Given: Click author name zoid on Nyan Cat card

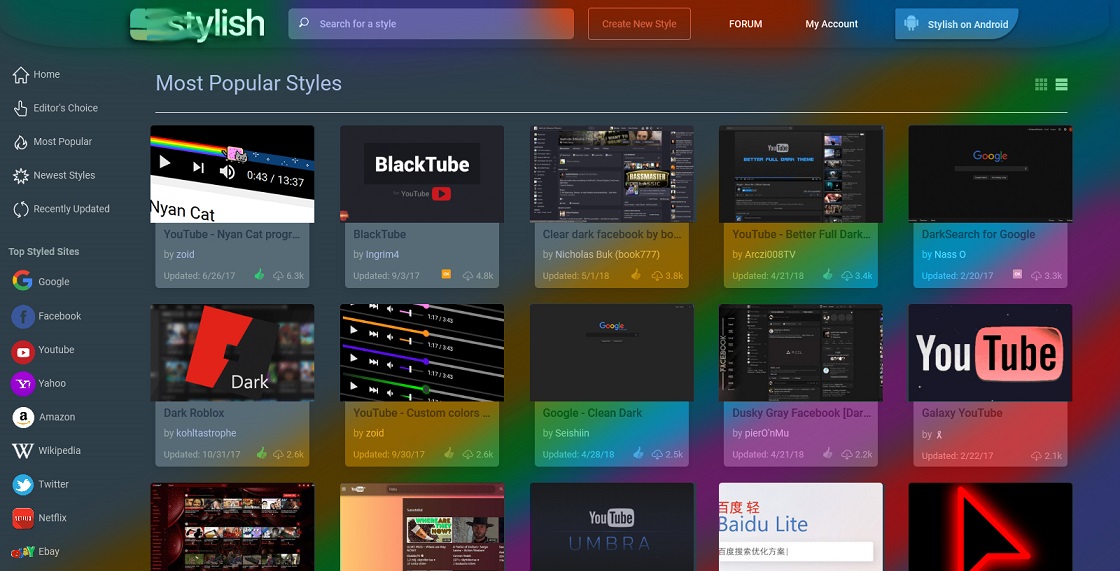Looking at the screenshot, I should [x=186, y=254].
